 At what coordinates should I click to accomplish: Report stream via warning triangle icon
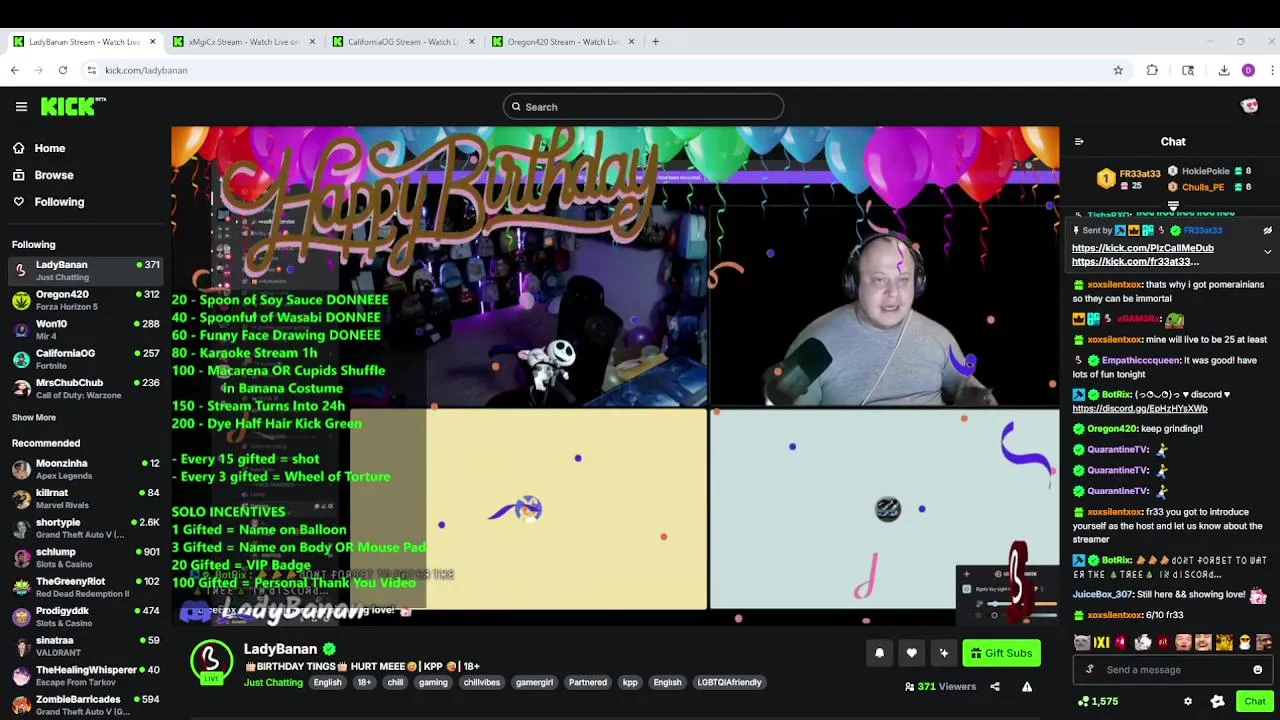(1027, 687)
